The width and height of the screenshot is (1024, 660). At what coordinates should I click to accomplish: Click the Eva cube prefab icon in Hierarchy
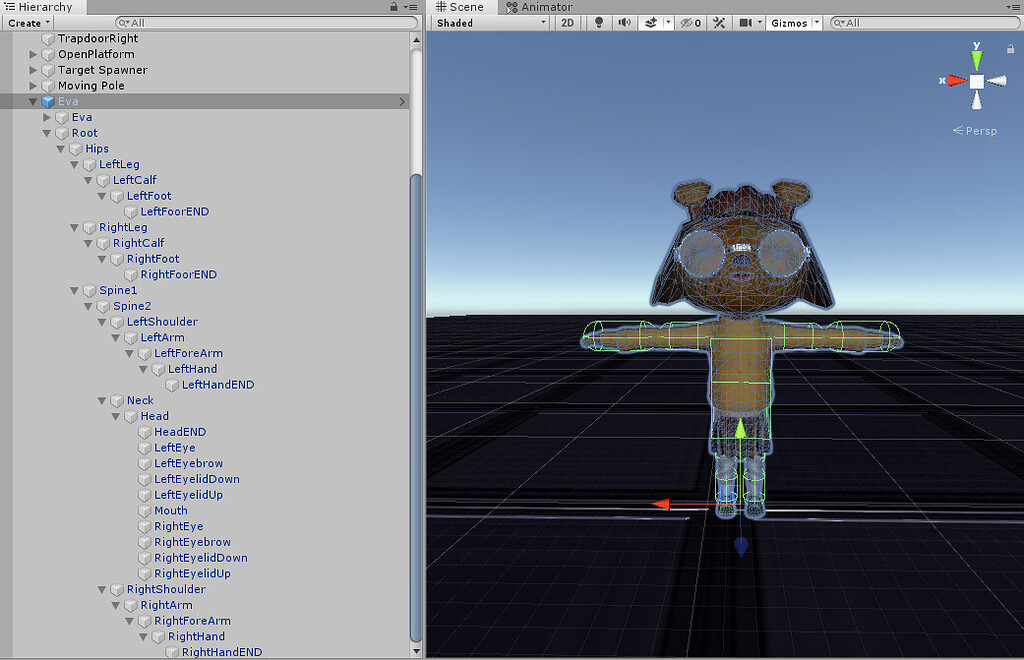click(47, 101)
